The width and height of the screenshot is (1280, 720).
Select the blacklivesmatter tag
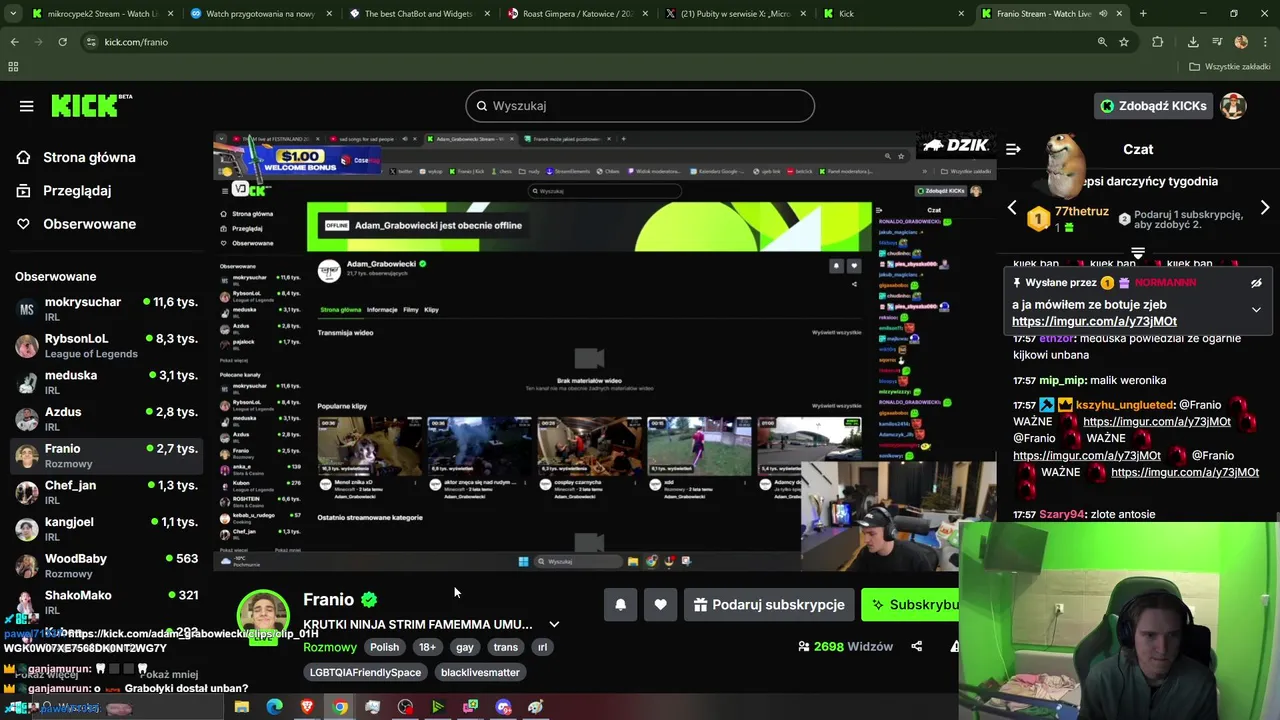click(x=480, y=673)
